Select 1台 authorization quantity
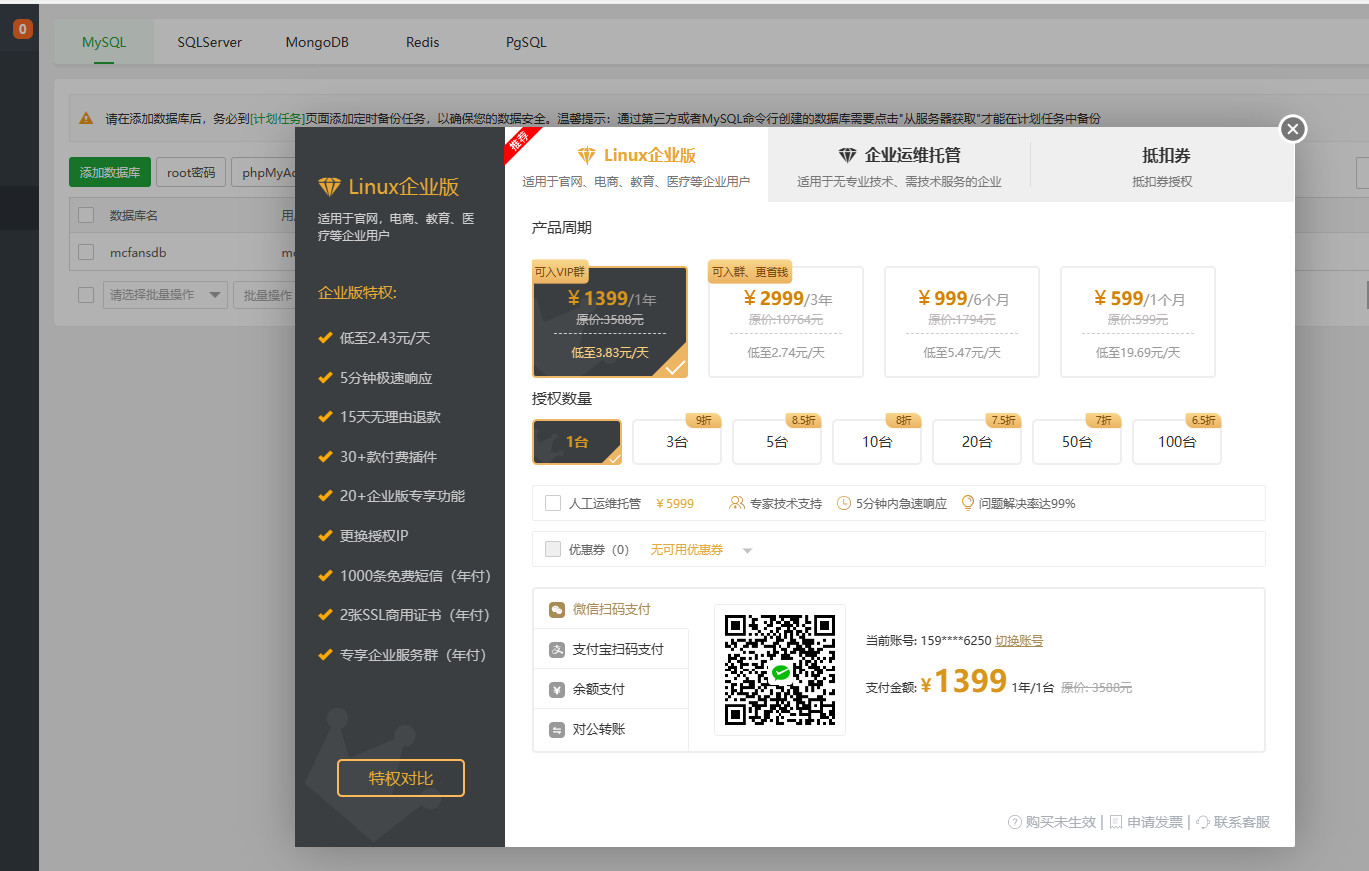Image resolution: width=1369 pixels, height=871 pixels. pyautogui.click(x=577, y=442)
